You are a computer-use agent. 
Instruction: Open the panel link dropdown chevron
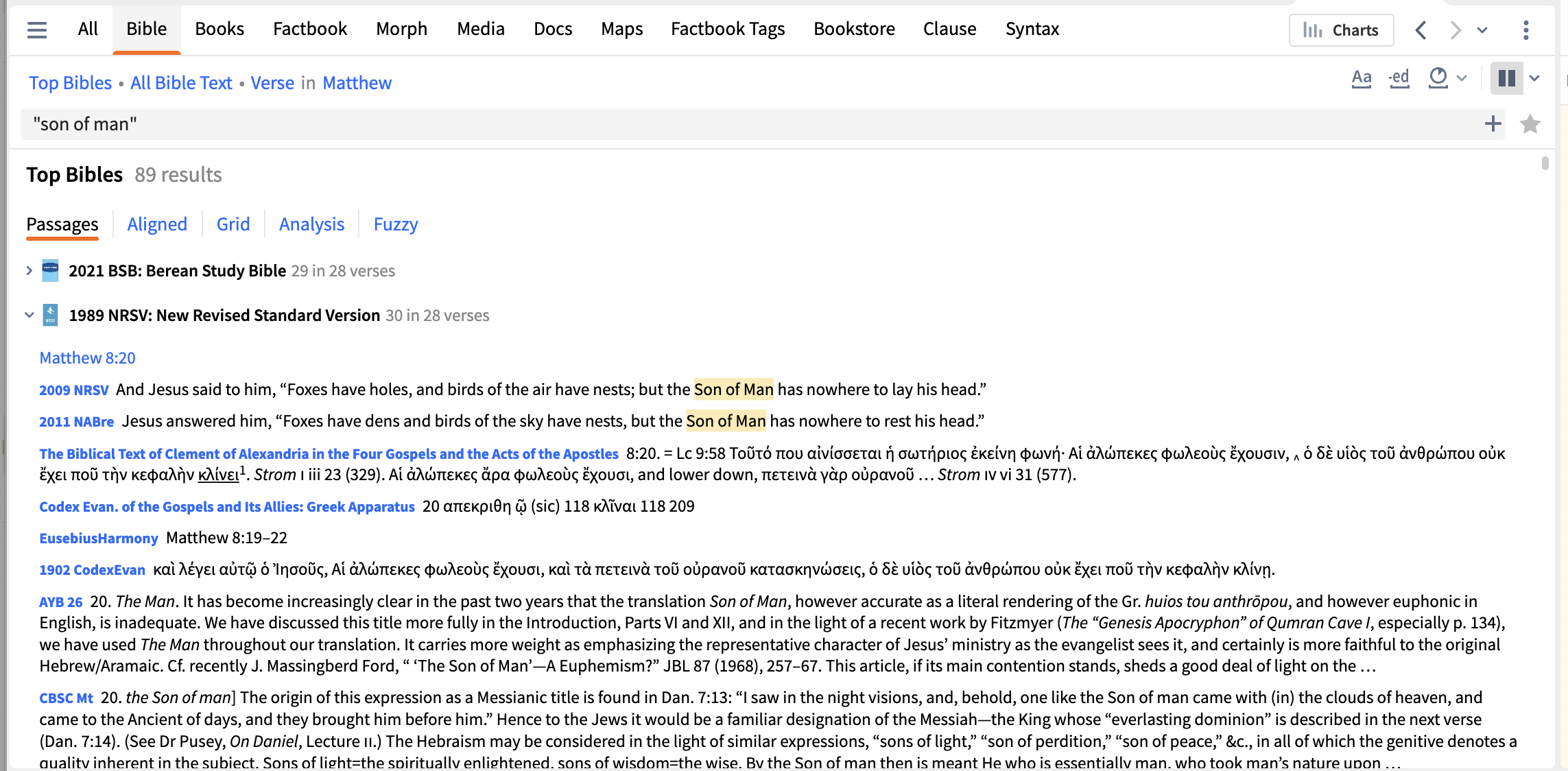[x=1482, y=29]
